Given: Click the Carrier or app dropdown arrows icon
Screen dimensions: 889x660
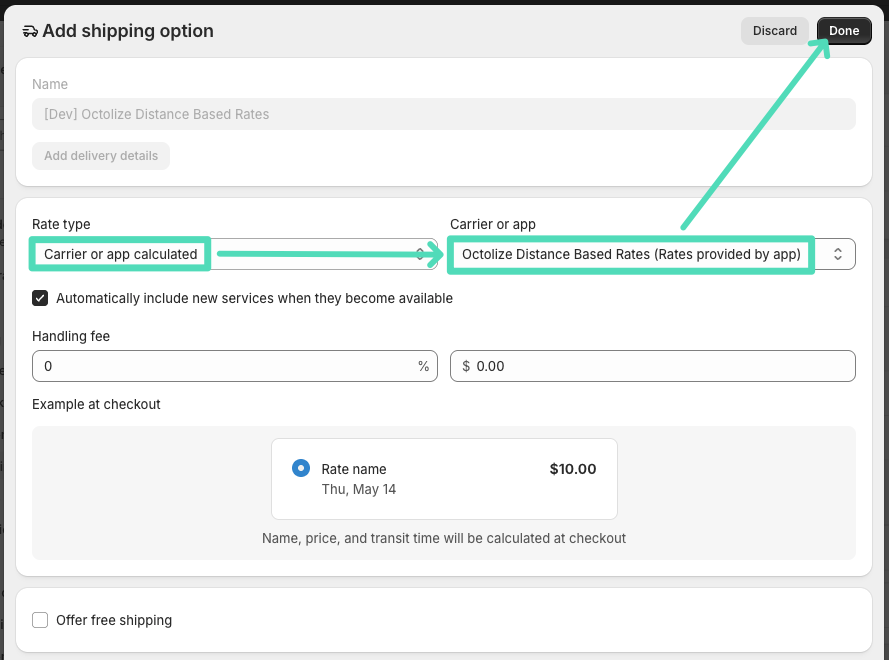Looking at the screenshot, I should pos(837,254).
